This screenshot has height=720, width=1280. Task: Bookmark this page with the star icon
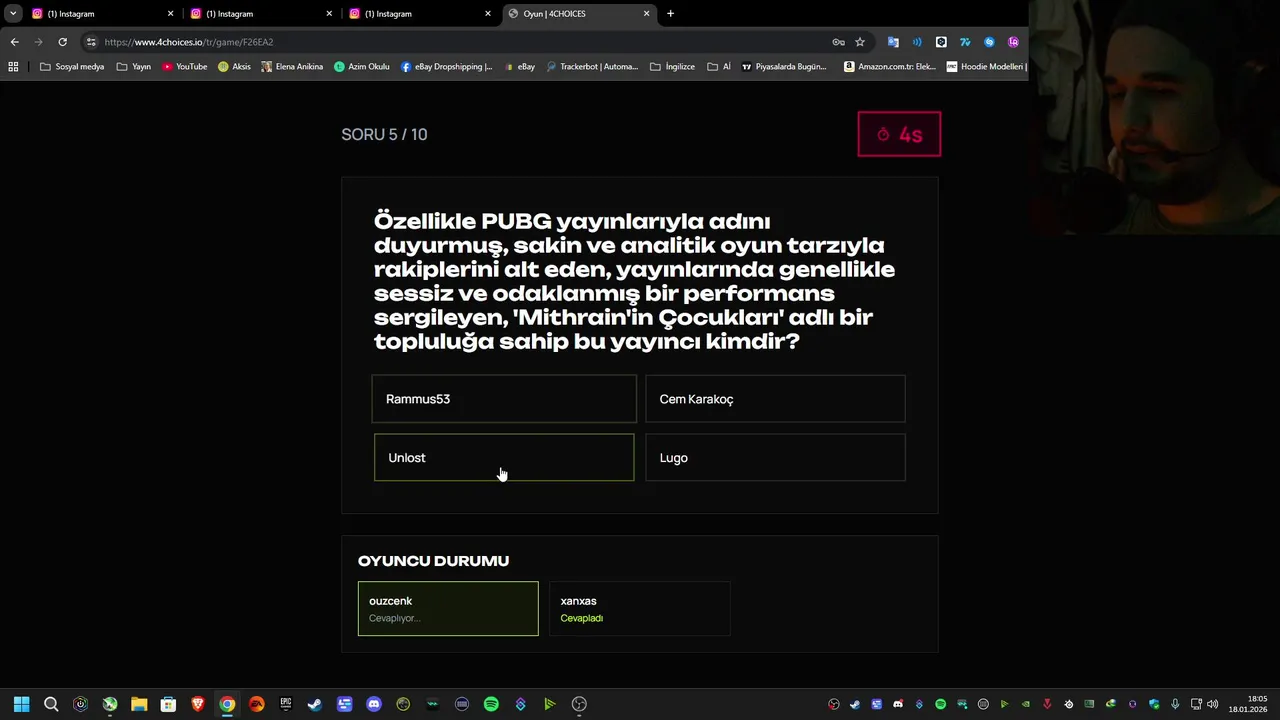click(x=860, y=42)
